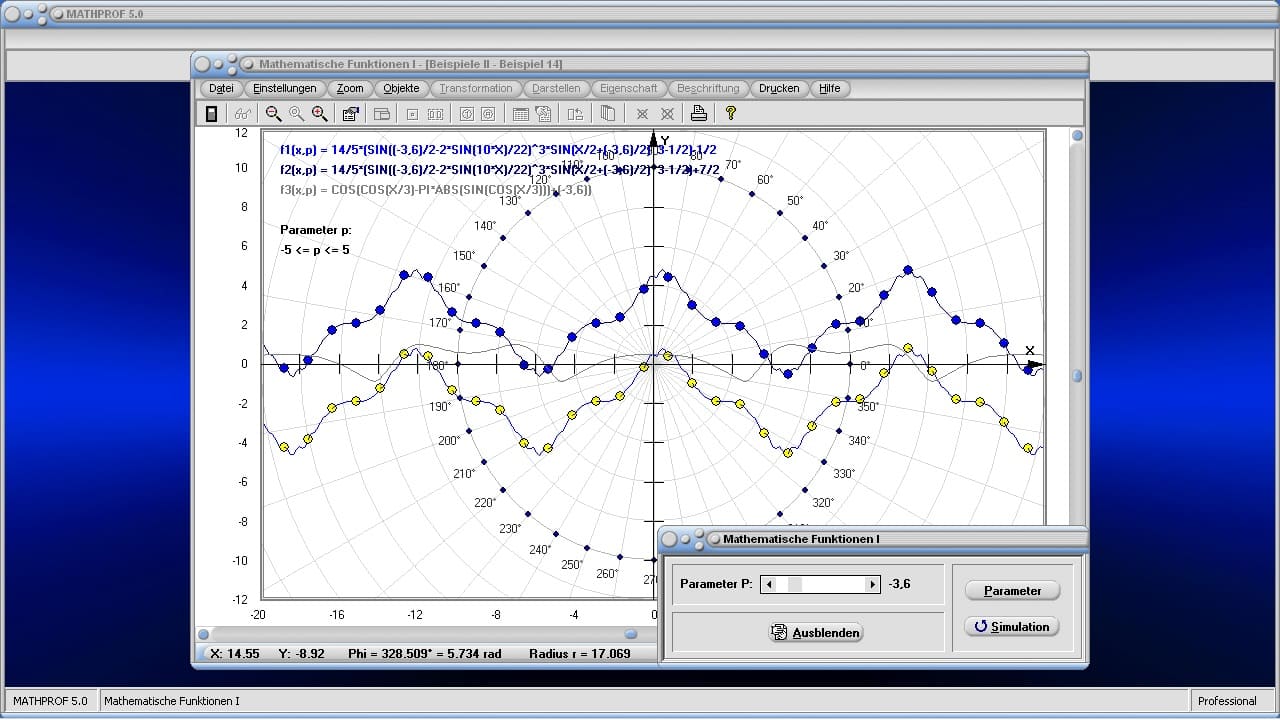Click the table list toolbar icon

pos(520,114)
